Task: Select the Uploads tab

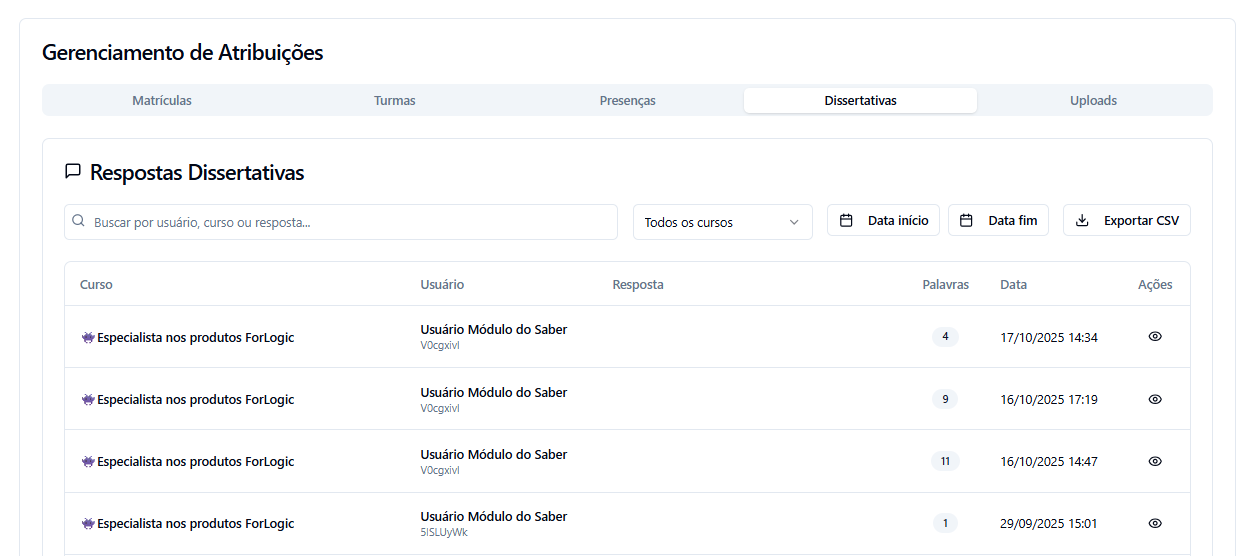Action: click(x=1093, y=101)
